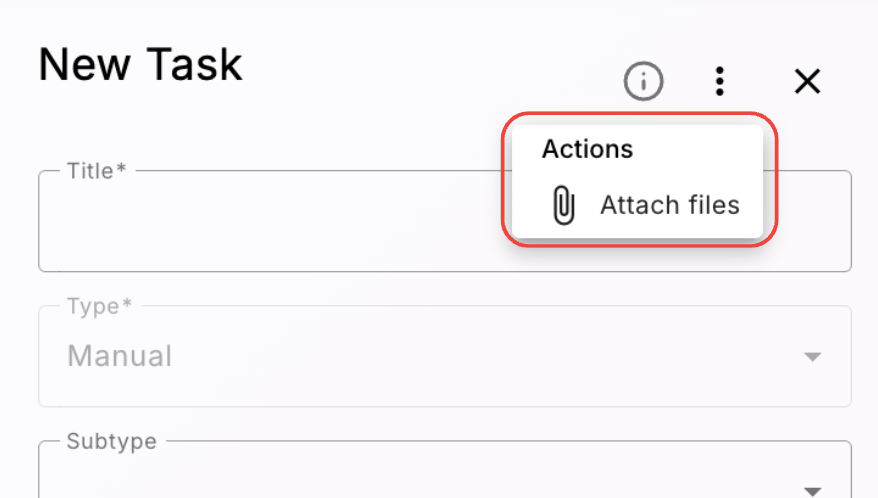
Task: Click the Subtype field label
Action: point(111,441)
